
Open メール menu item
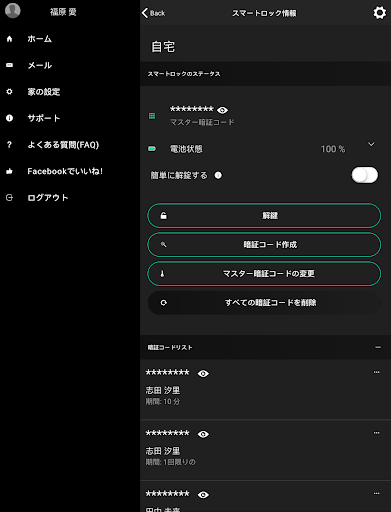[x=40, y=65]
